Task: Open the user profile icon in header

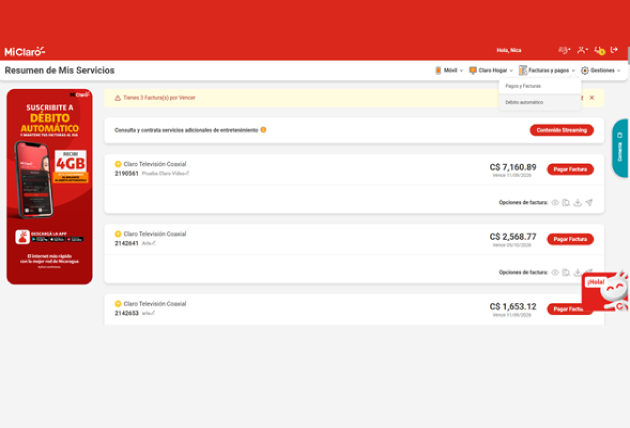Action: 582,50
